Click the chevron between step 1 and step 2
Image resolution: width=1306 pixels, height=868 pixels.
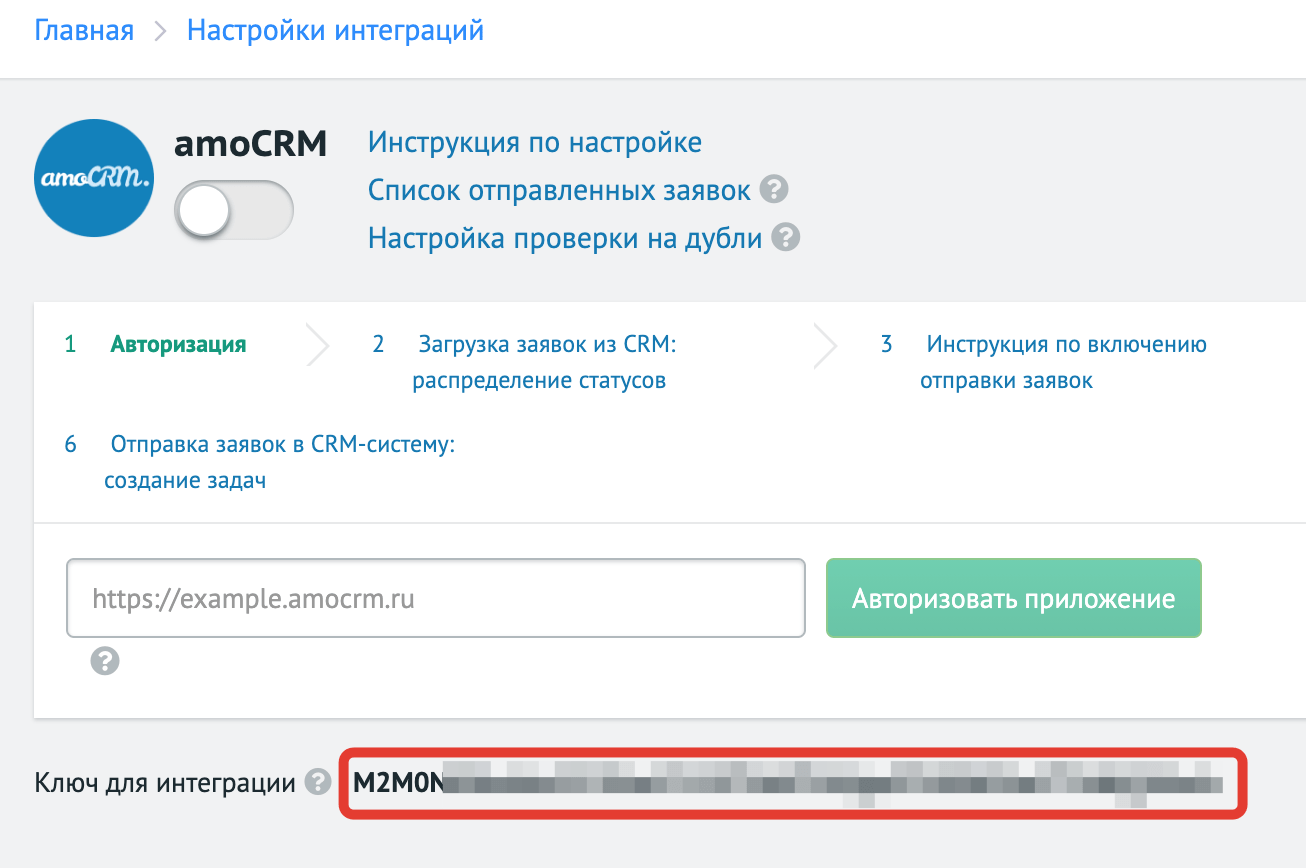point(318,345)
